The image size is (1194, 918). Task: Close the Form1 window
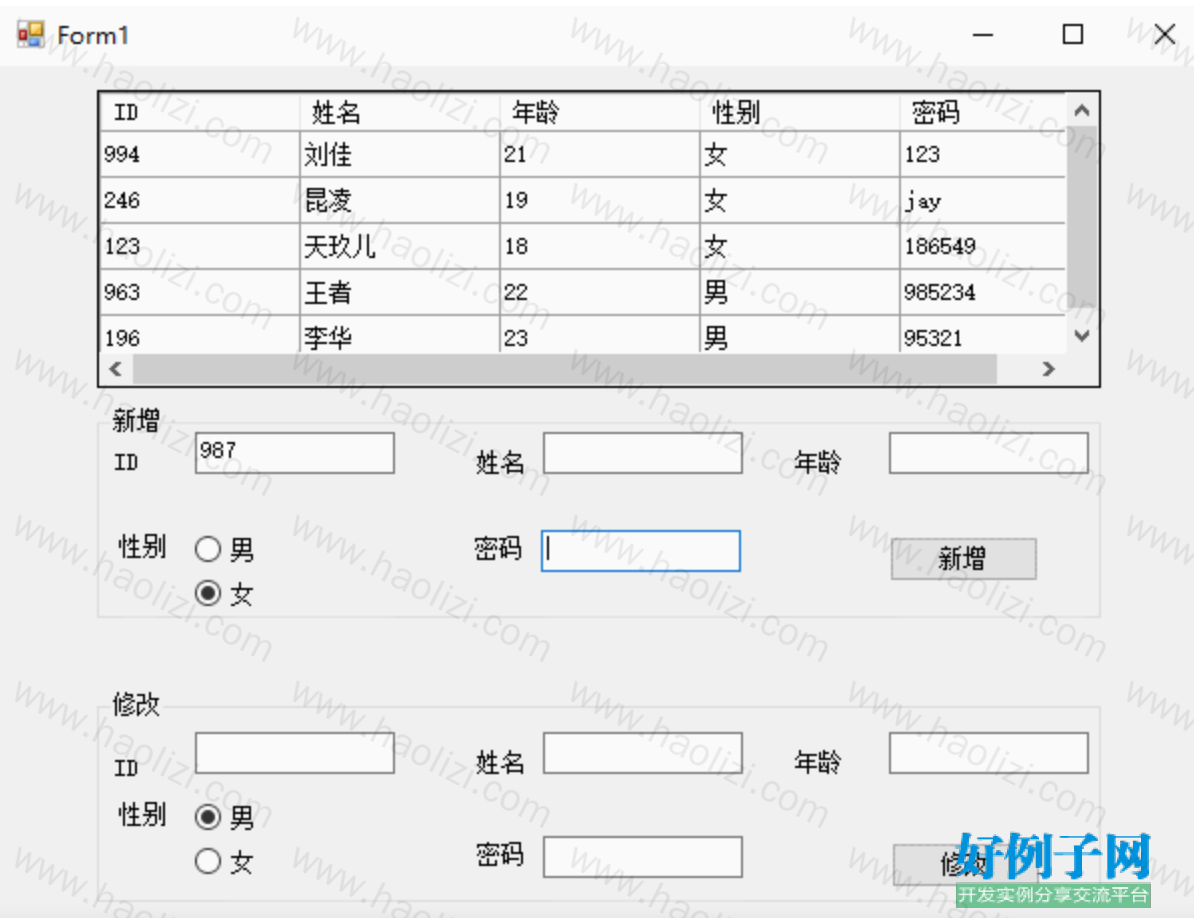(1164, 35)
